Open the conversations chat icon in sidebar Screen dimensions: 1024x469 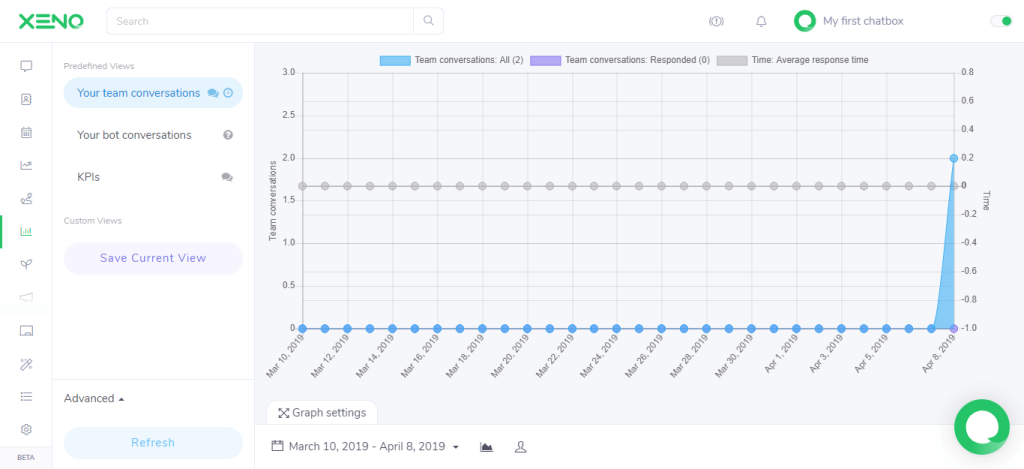(x=26, y=66)
